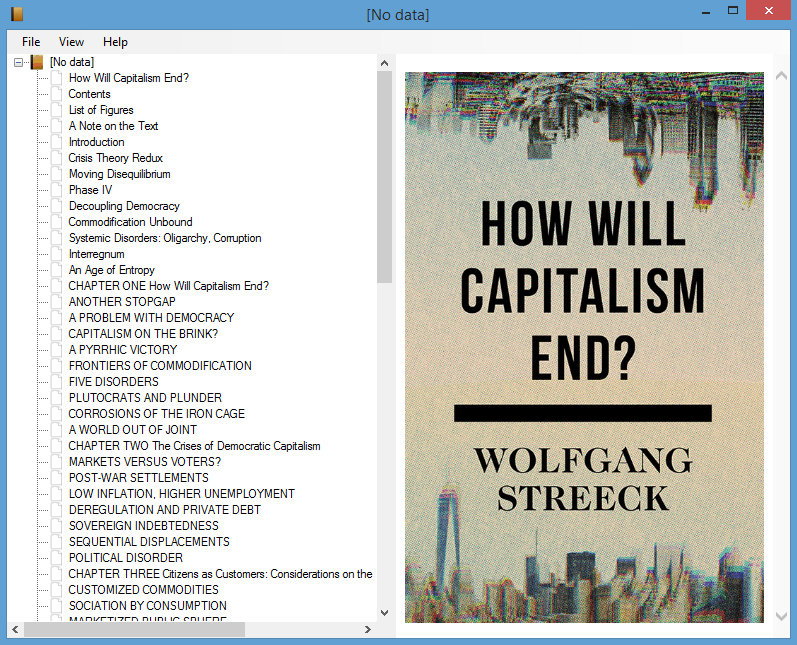Click the page icon beside List of Figures
The width and height of the screenshot is (797, 645).
56,110
